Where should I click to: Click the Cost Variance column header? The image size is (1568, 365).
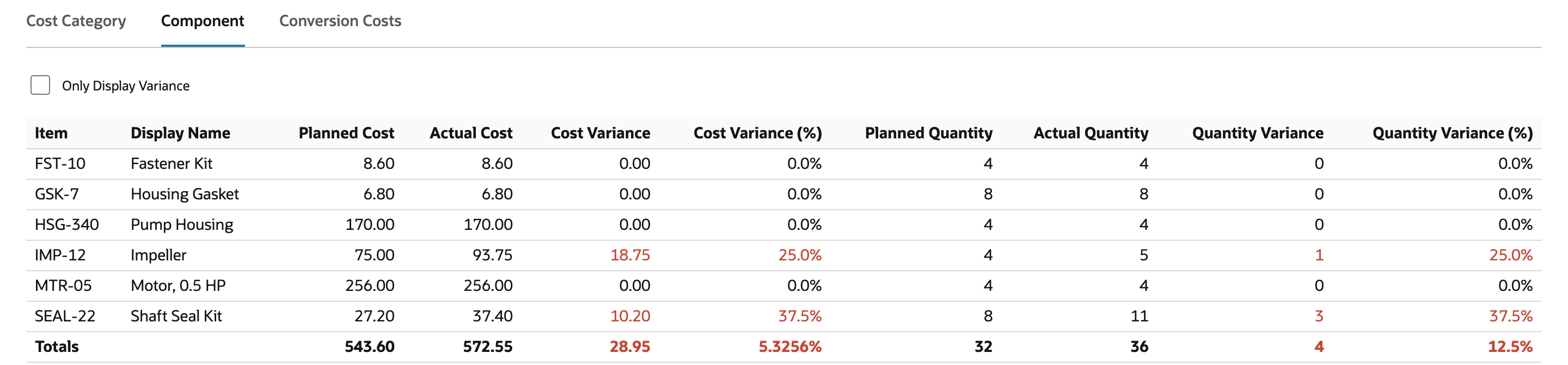pos(600,133)
